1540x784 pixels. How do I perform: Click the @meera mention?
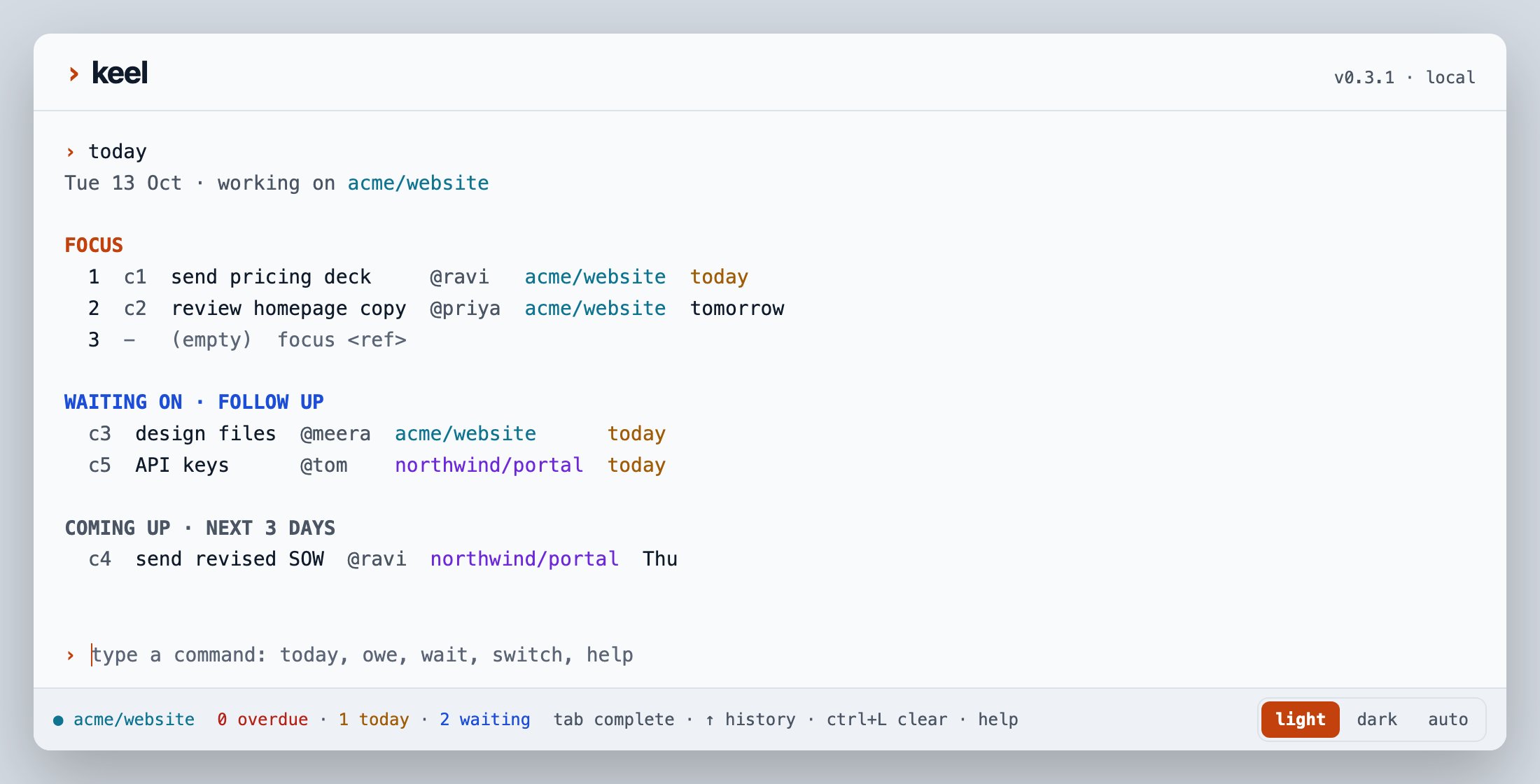tap(335, 434)
